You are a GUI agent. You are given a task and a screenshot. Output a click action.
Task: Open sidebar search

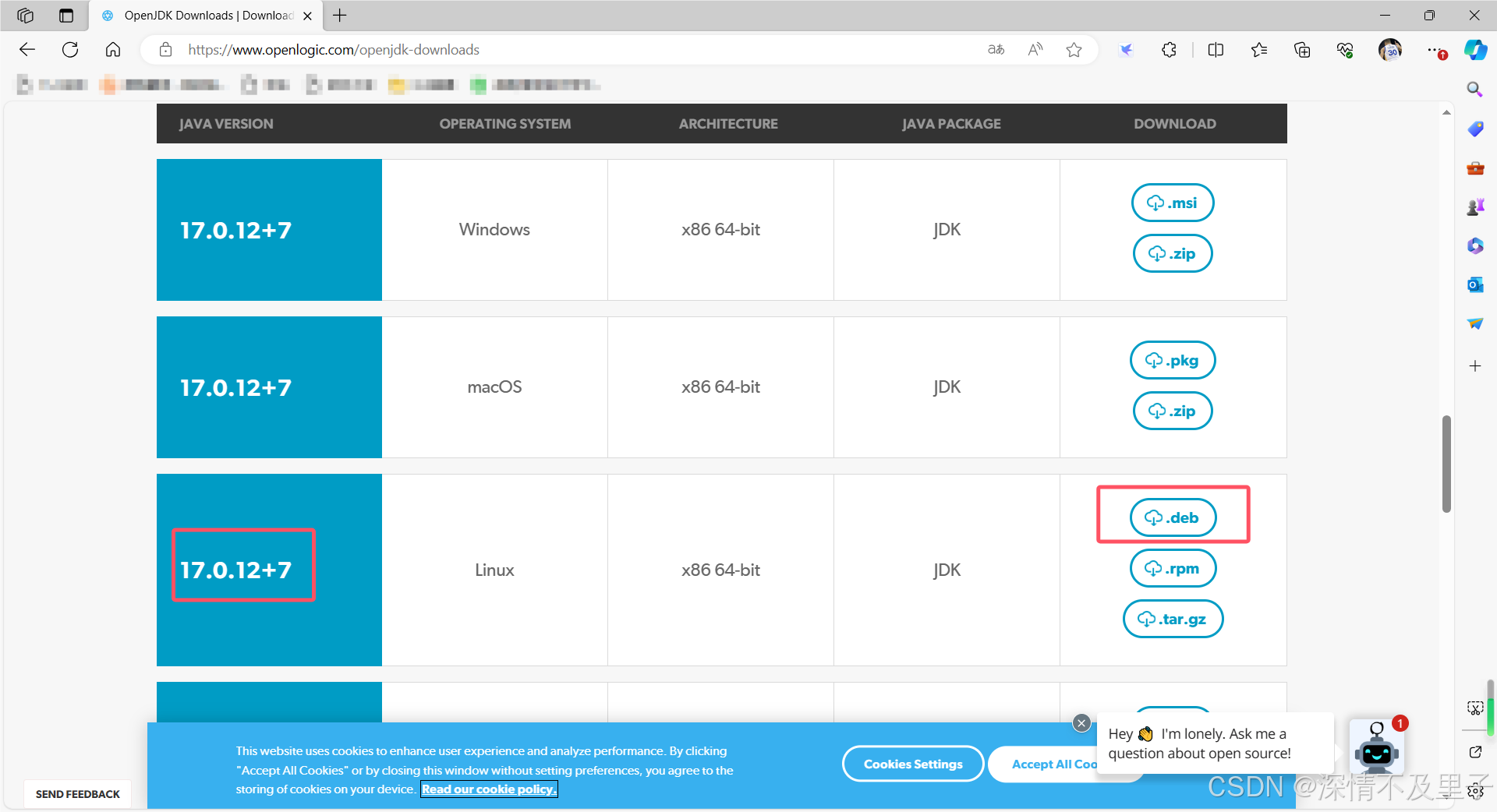[1474, 90]
